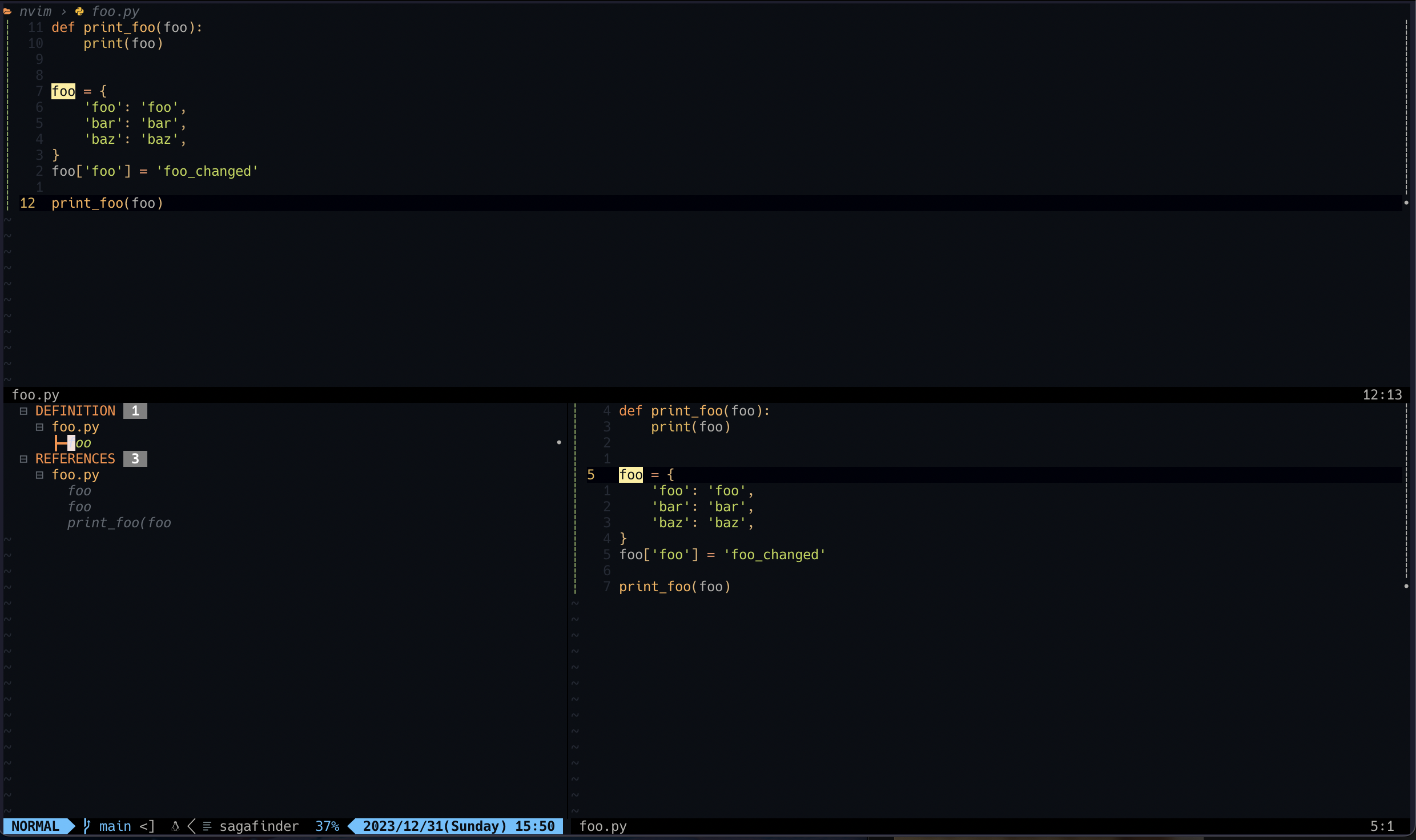Image resolution: width=1416 pixels, height=840 pixels.
Task: Click the angle bracket separator icon in statusline
Action: [x=191, y=826]
